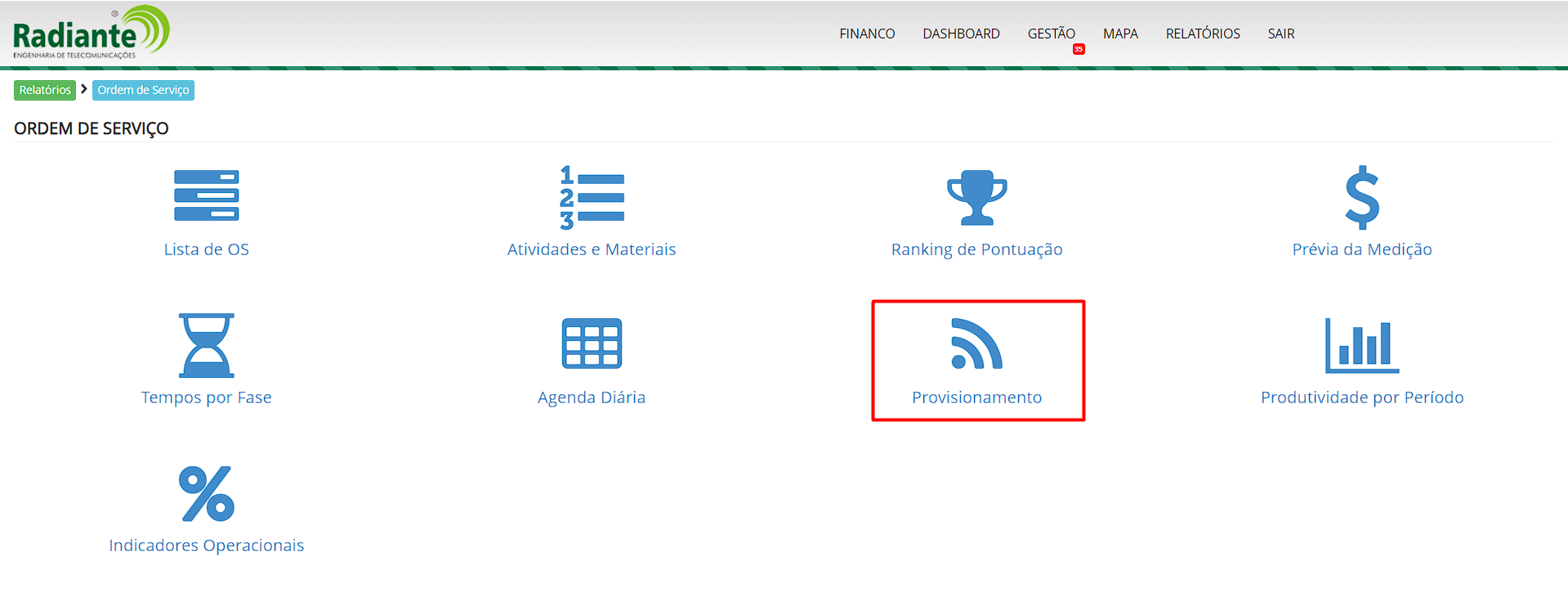Open the Atividades e Materiais numbered list icon
The width and height of the screenshot is (1568, 610).
[592, 197]
